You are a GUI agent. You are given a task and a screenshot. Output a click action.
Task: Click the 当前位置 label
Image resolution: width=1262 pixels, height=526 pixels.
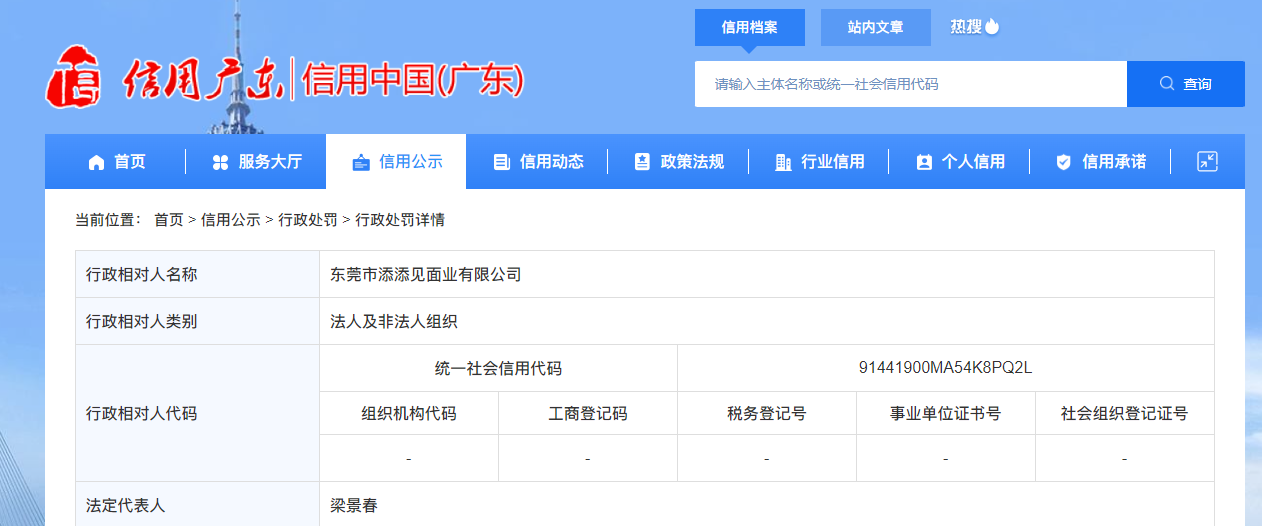coord(108,220)
